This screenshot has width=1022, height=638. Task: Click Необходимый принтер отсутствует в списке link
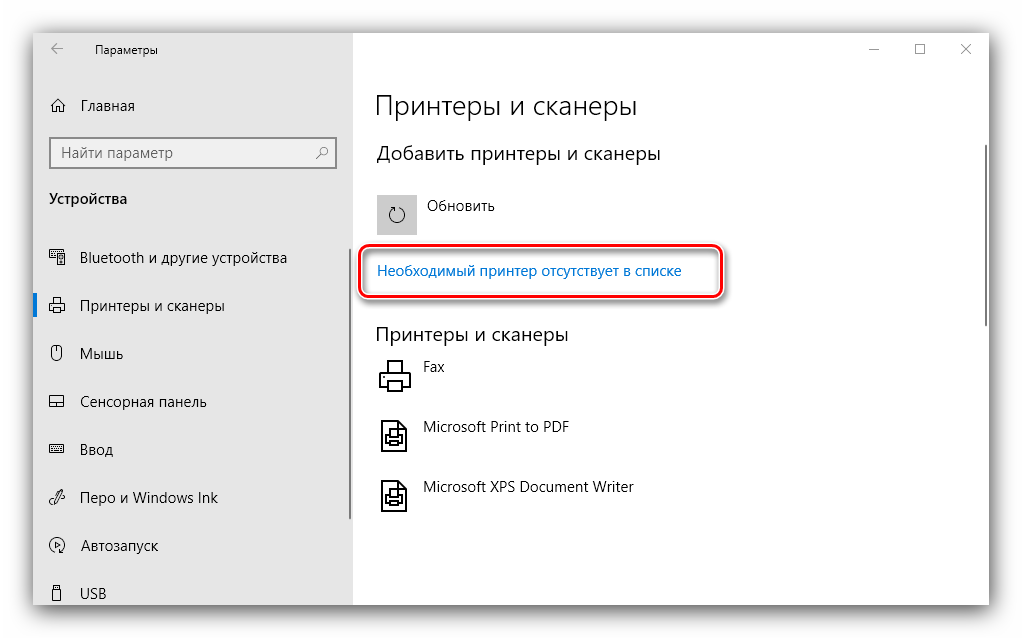pos(529,271)
